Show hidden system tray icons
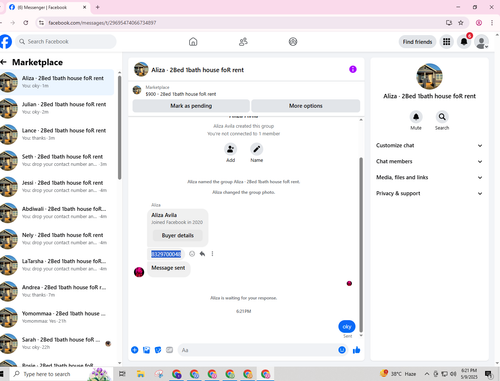This screenshot has width=500, height=381. [427, 374]
